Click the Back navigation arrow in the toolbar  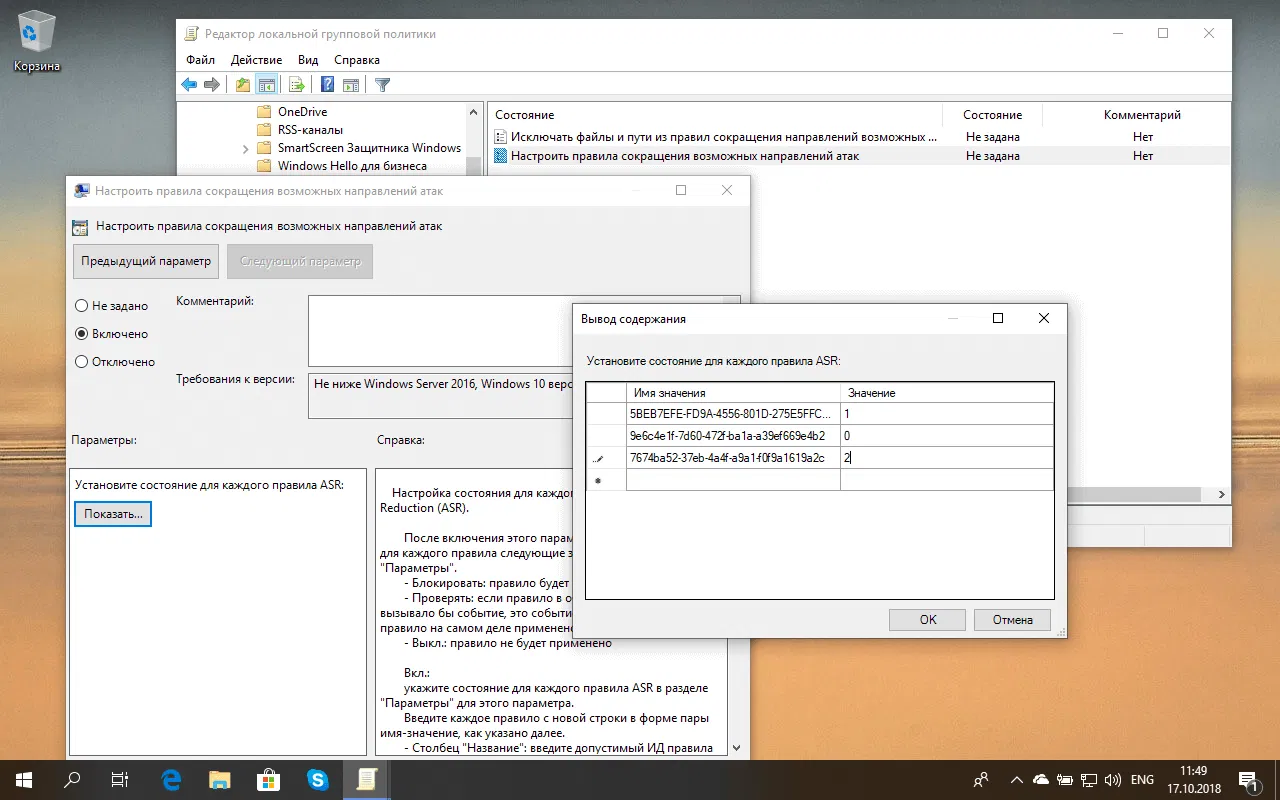coord(189,84)
